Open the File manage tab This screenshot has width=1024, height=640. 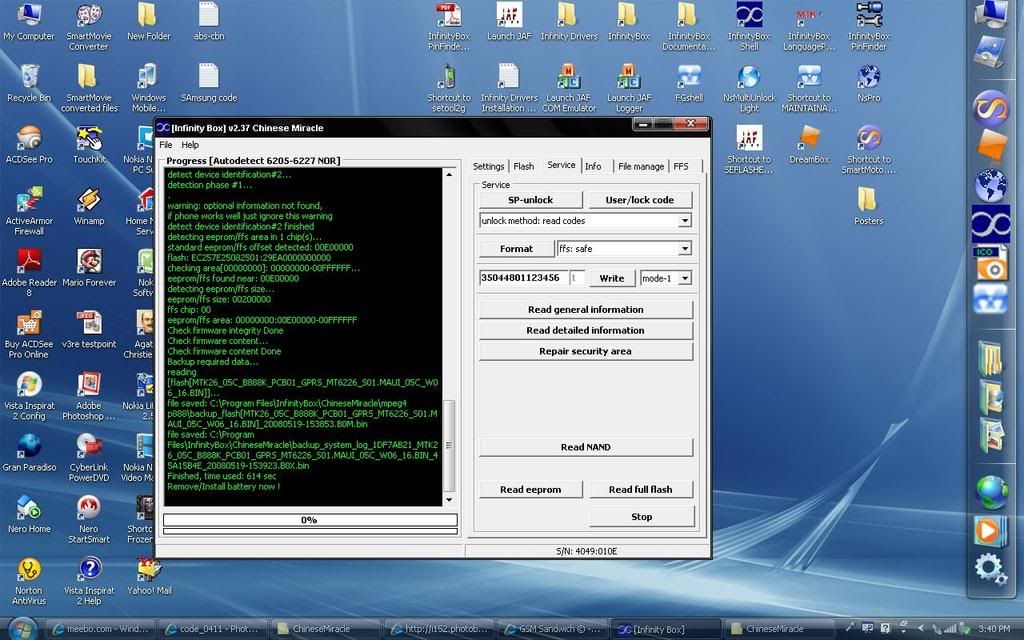[x=641, y=167]
